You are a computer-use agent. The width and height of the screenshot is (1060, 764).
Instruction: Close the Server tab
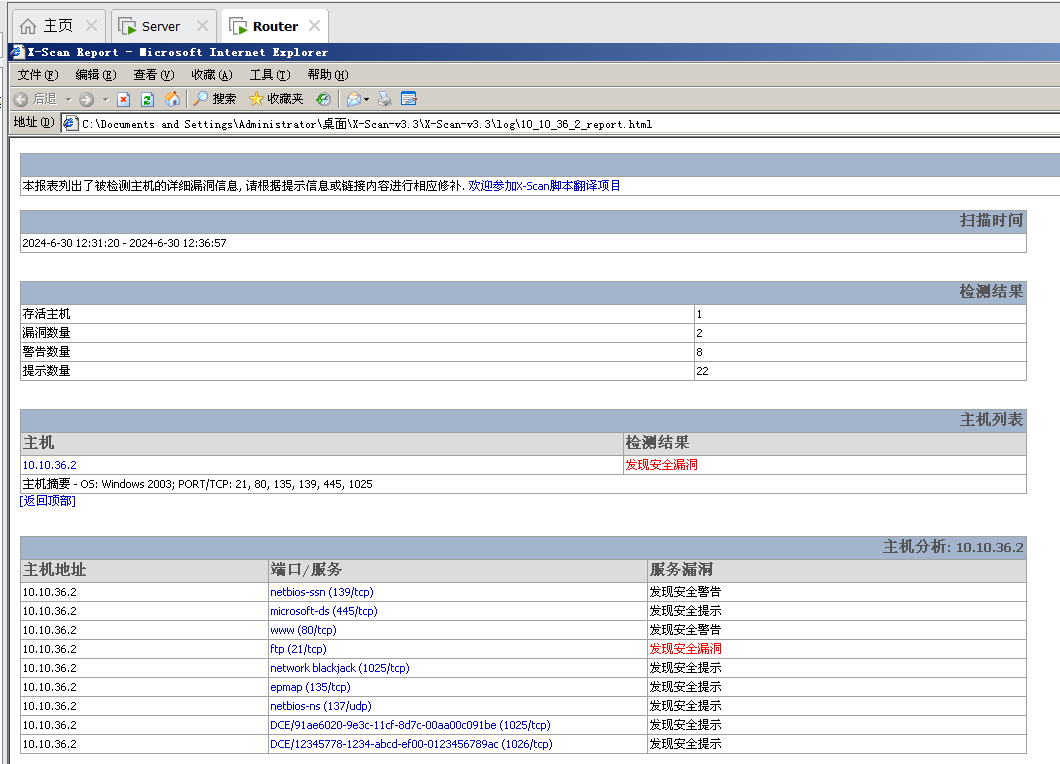202,26
